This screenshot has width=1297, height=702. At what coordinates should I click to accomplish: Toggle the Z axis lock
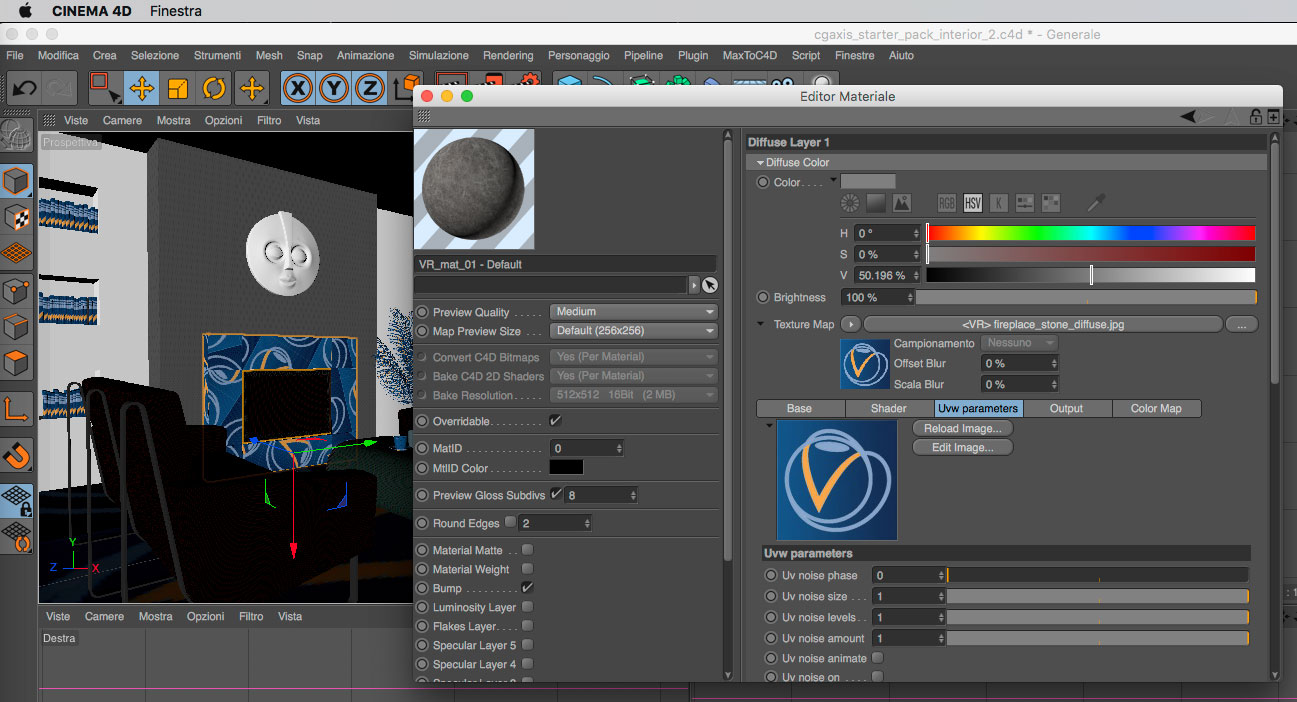[x=370, y=88]
